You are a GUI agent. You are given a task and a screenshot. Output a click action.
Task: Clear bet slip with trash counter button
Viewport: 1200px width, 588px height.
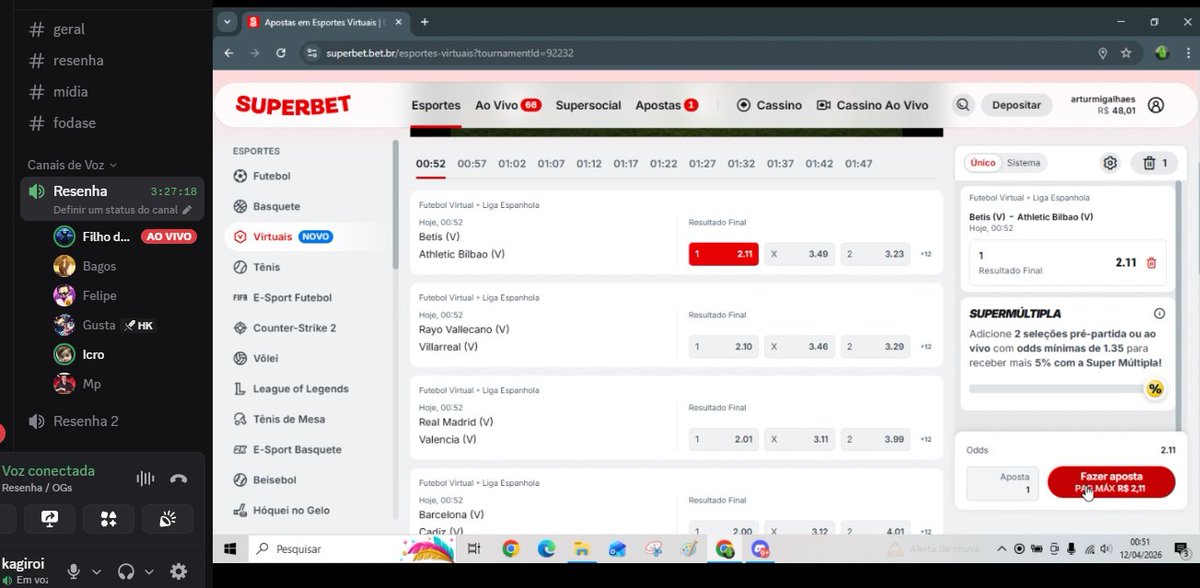pos(1155,163)
